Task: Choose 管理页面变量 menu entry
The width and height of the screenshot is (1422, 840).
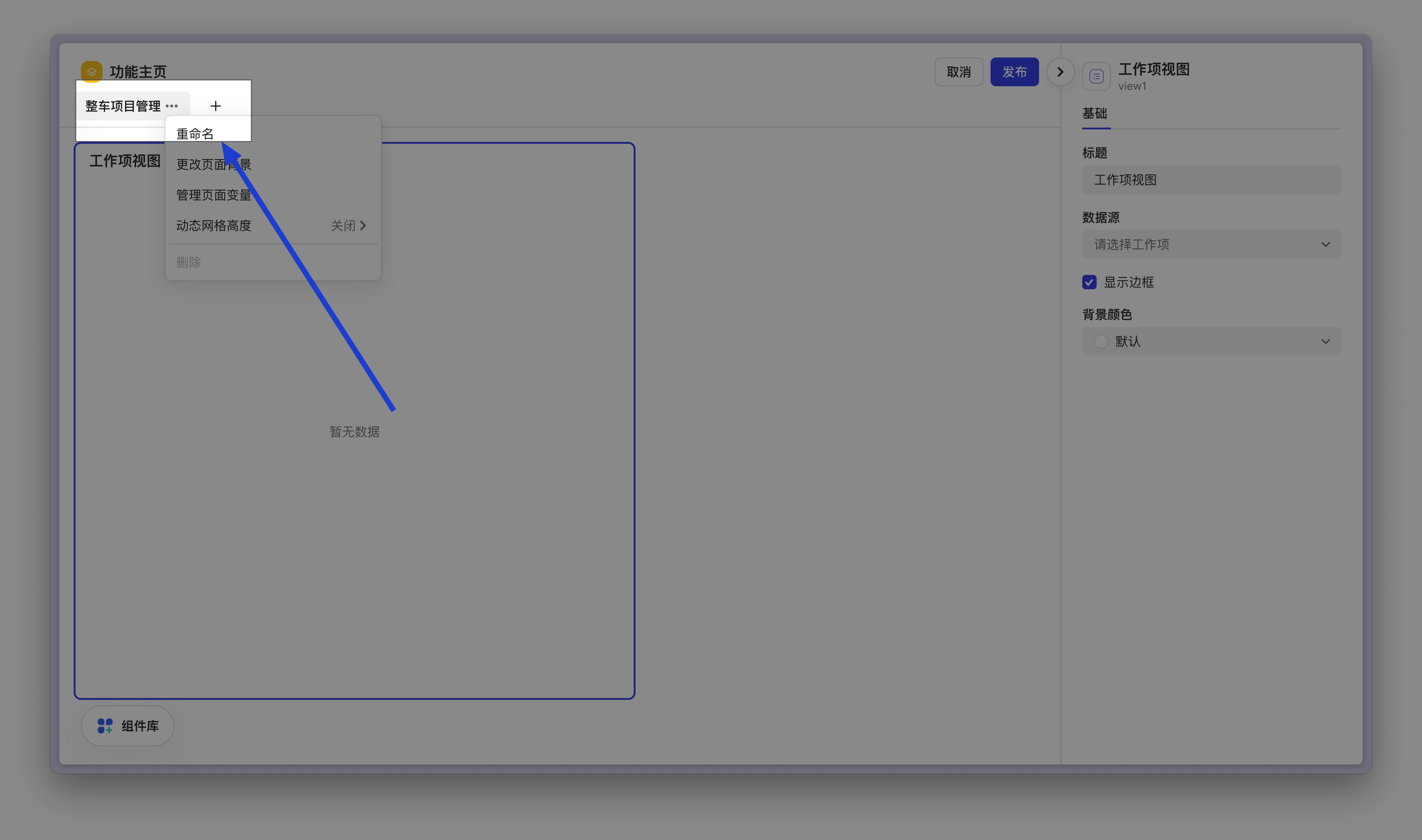Action: (273, 195)
